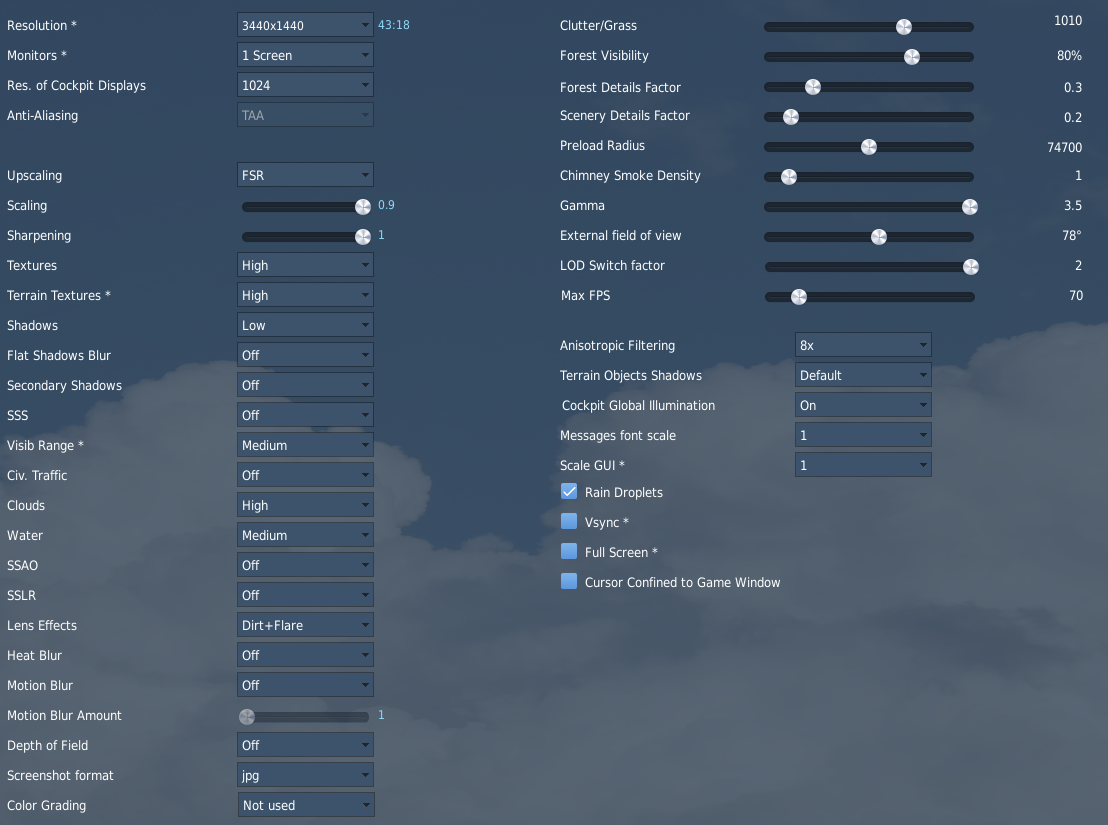This screenshot has height=825, width=1108.
Task: Open the Civ. Traffic dropdown
Action: [305, 475]
